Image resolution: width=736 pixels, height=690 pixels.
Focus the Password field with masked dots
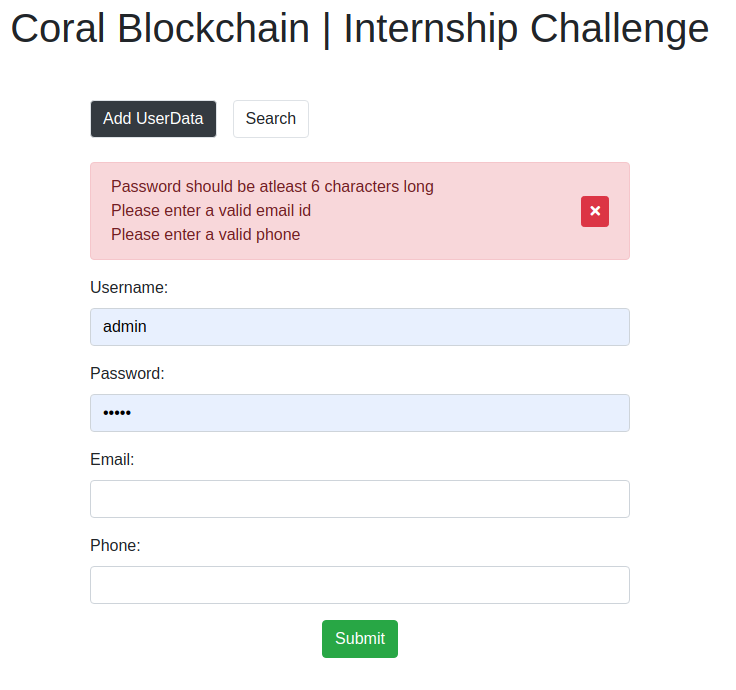[x=360, y=413]
